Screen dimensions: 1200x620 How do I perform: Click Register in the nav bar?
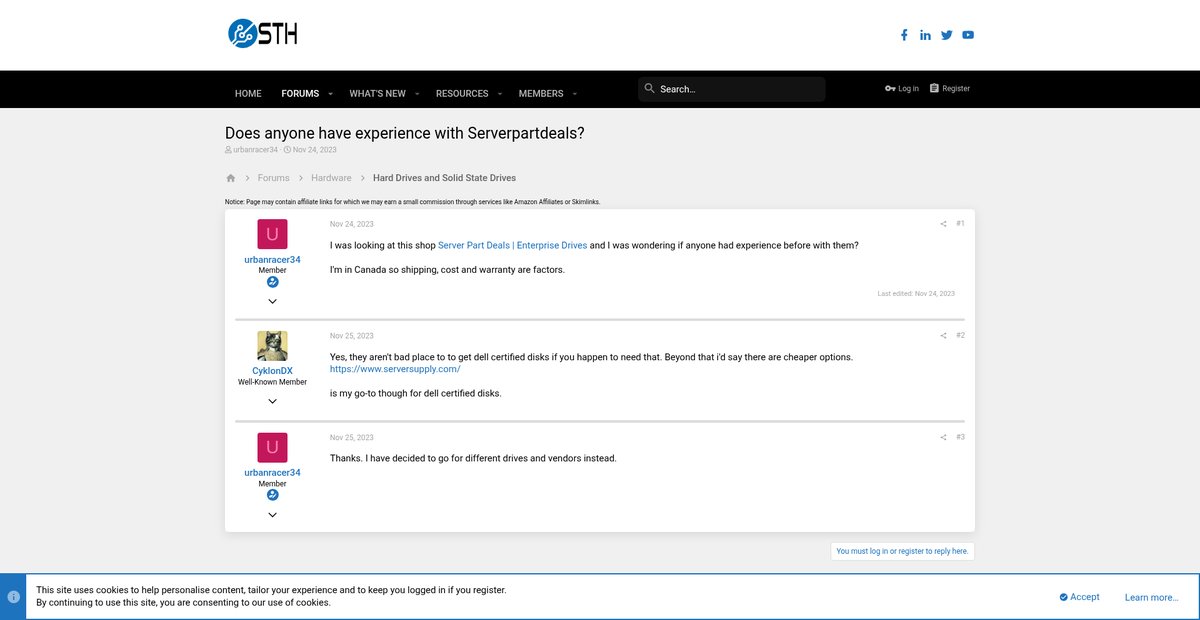(949, 89)
